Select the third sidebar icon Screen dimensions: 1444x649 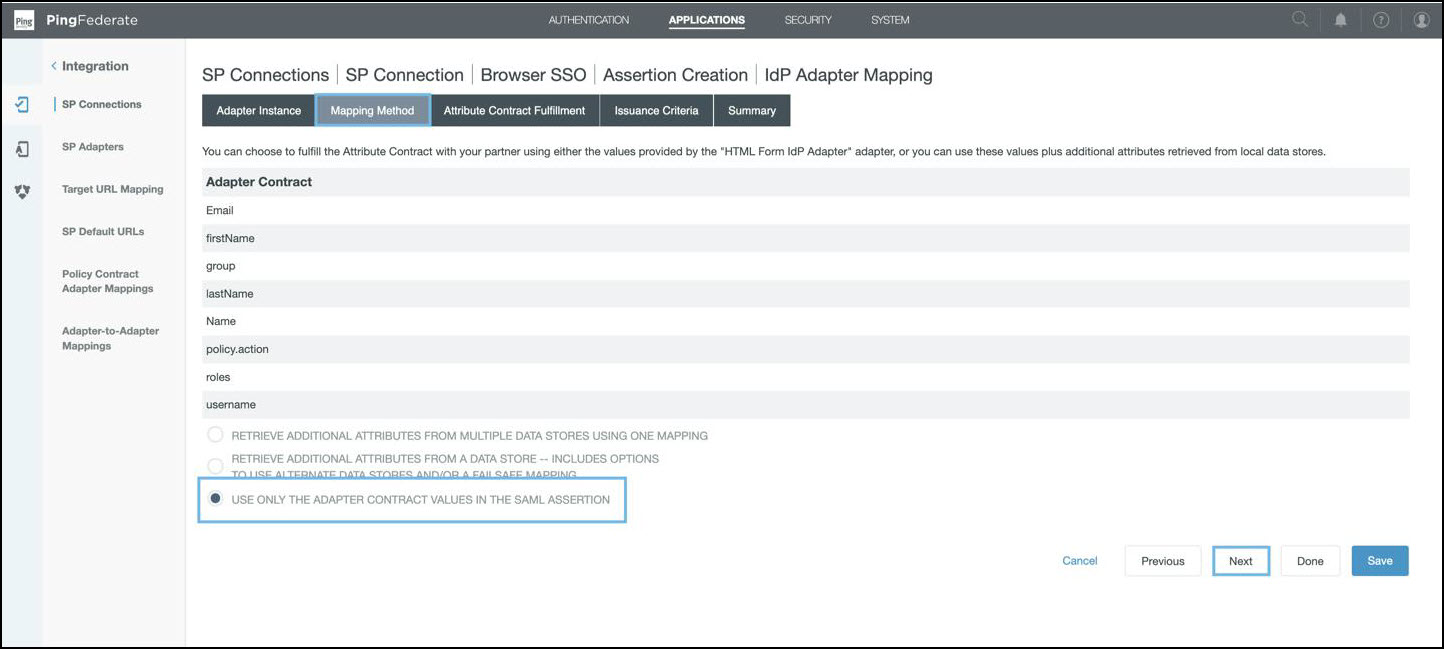22,191
